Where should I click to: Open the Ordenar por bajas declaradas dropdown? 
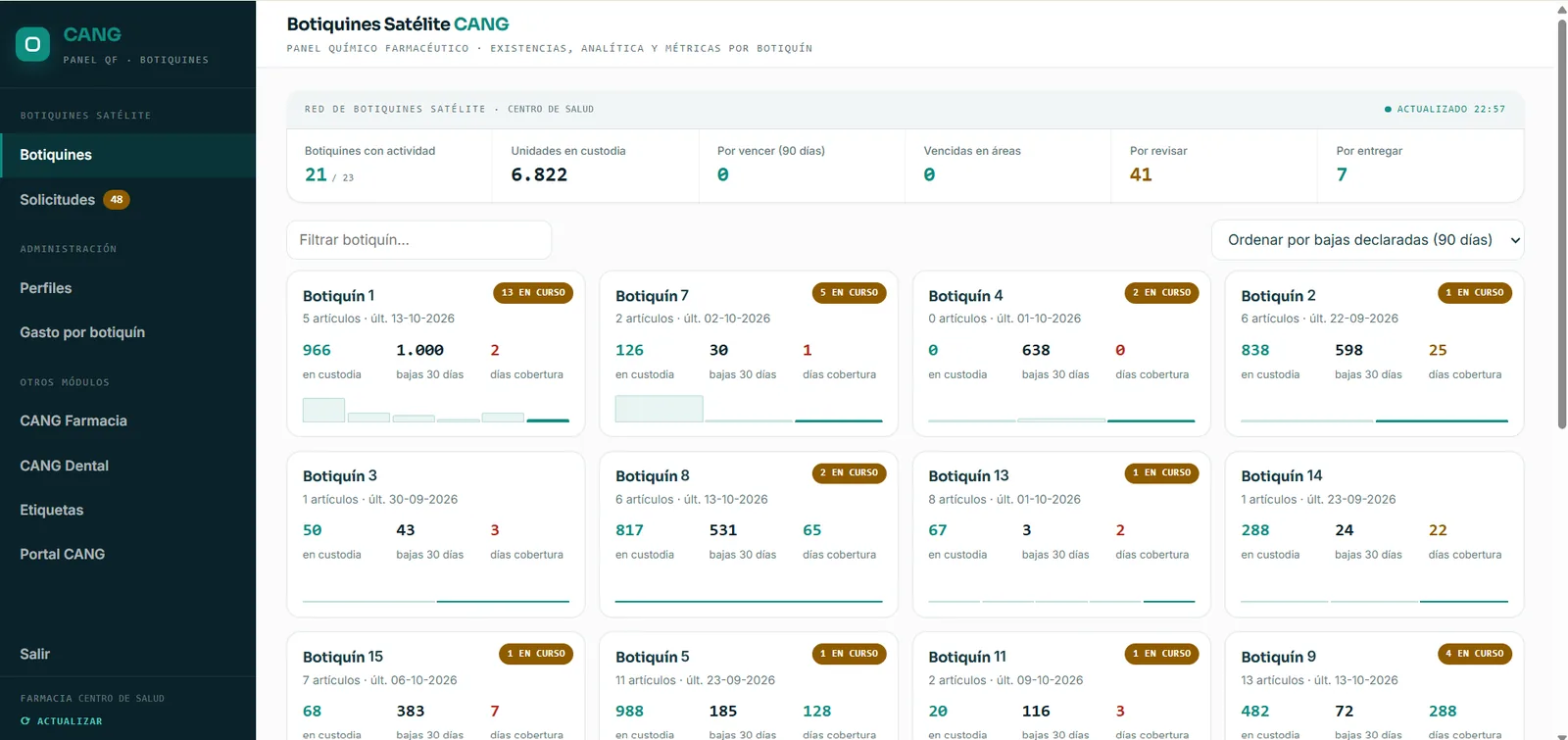tap(1368, 240)
